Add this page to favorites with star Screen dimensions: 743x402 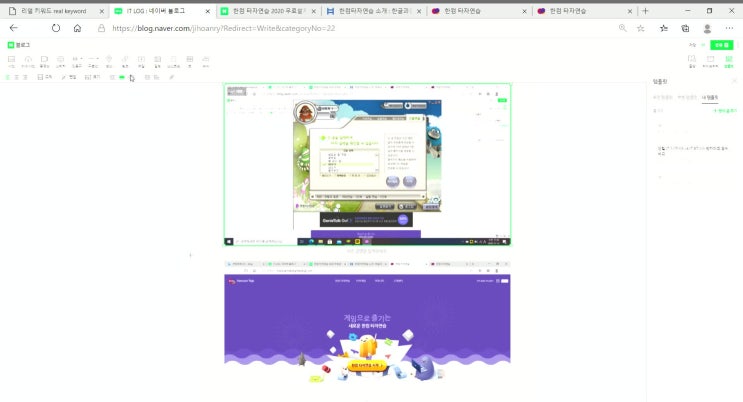pos(641,28)
